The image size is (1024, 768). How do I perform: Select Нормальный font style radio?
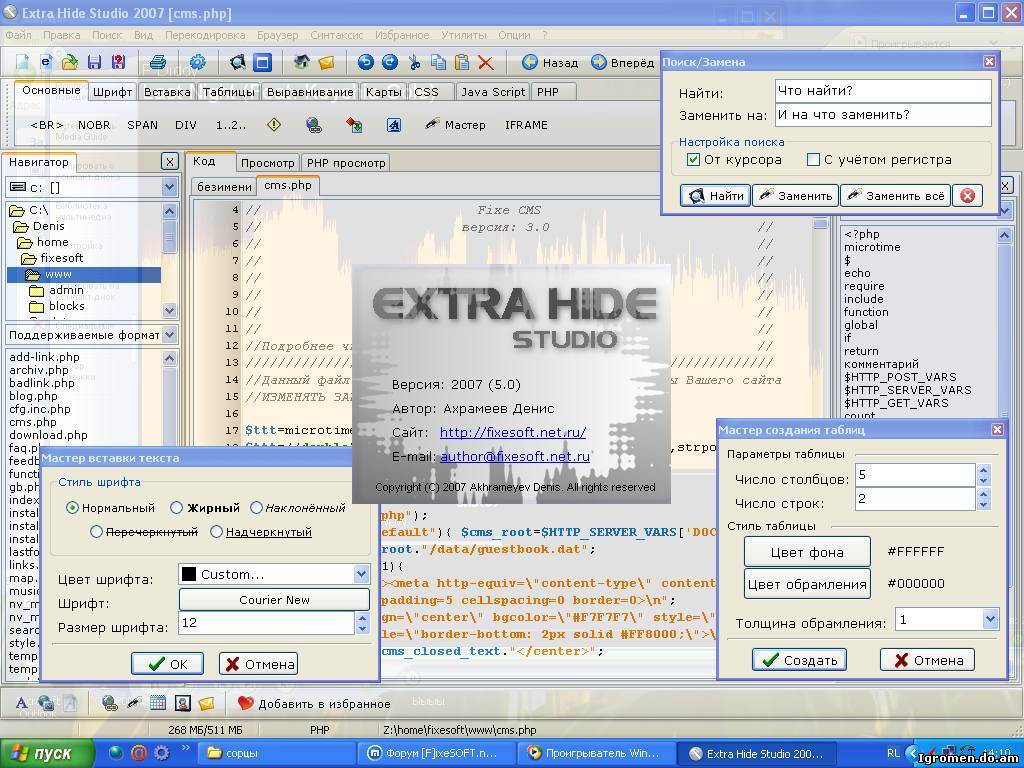click(x=72, y=507)
